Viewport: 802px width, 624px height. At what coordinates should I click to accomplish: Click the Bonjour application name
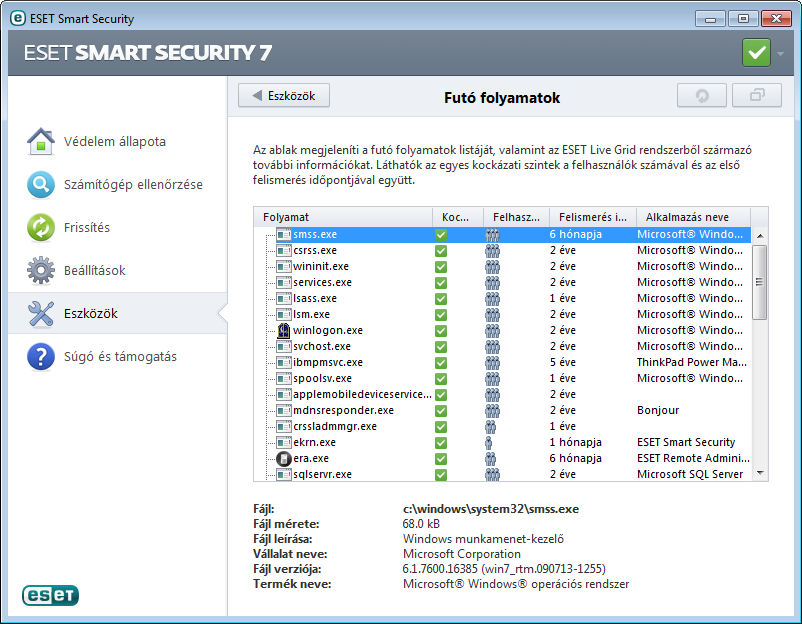[658, 410]
